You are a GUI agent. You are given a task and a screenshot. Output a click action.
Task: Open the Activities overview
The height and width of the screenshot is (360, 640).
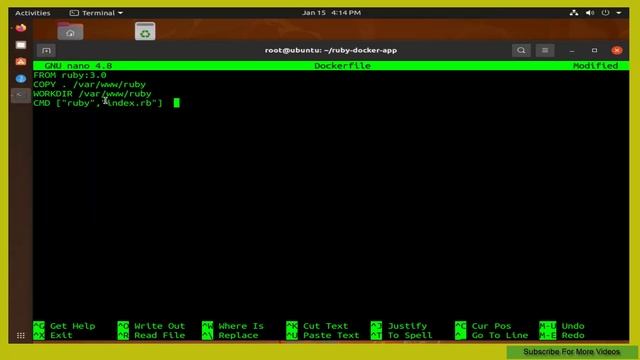[33, 13]
